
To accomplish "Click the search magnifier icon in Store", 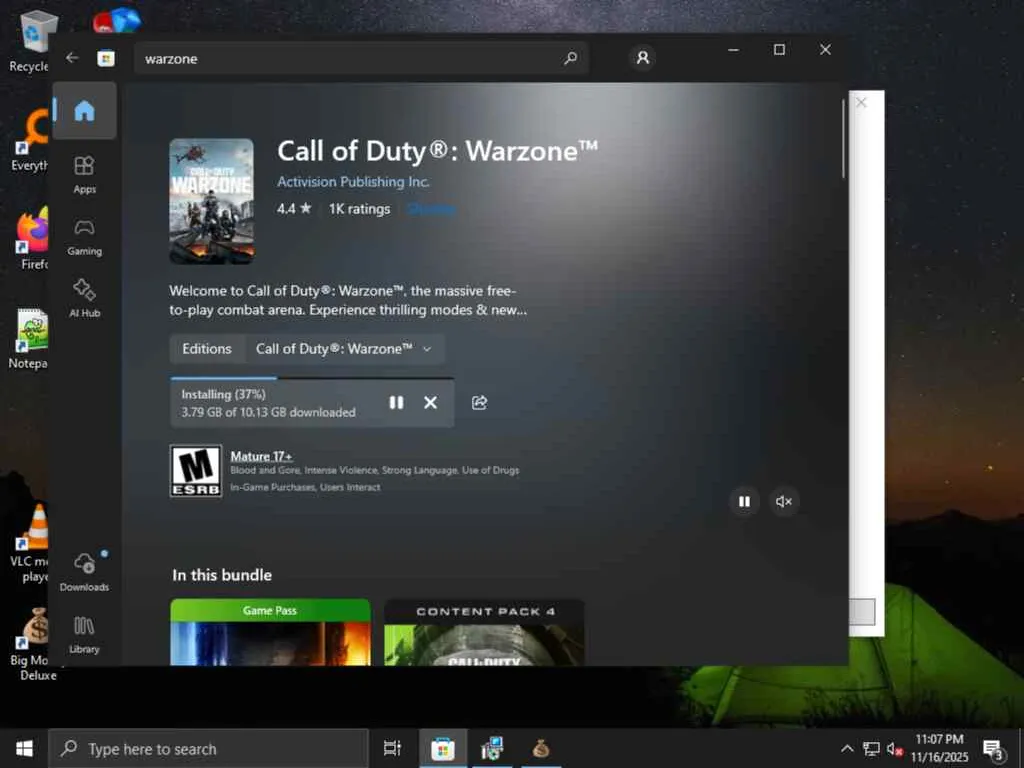I will (x=570, y=58).
